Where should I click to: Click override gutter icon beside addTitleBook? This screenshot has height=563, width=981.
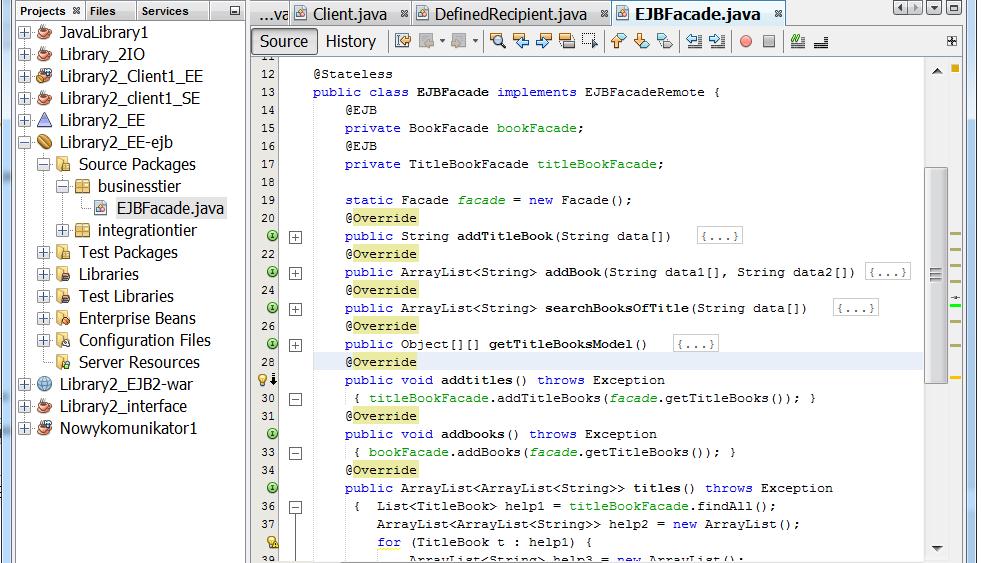point(272,236)
